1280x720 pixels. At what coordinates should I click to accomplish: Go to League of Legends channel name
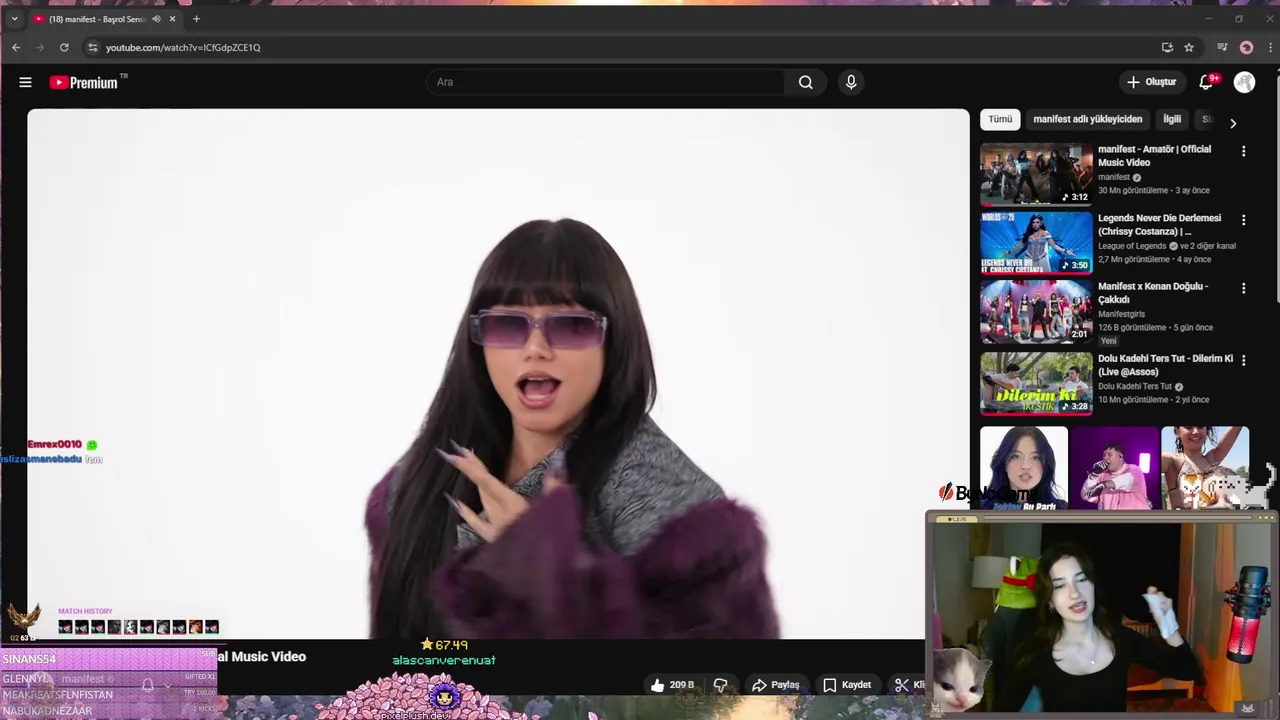click(1132, 246)
